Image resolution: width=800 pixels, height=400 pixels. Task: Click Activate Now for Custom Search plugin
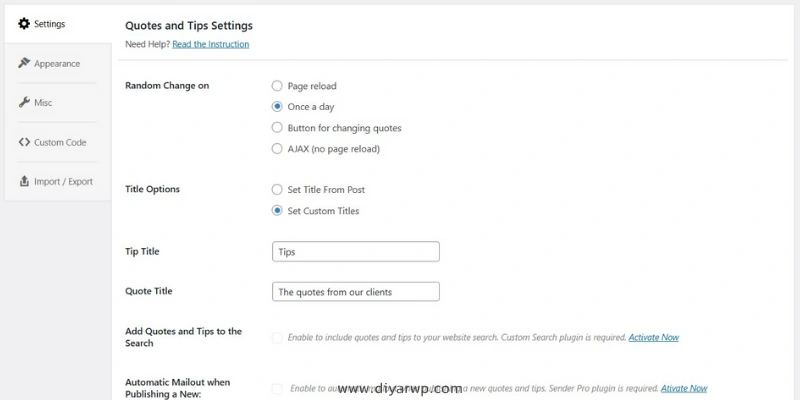coord(653,338)
